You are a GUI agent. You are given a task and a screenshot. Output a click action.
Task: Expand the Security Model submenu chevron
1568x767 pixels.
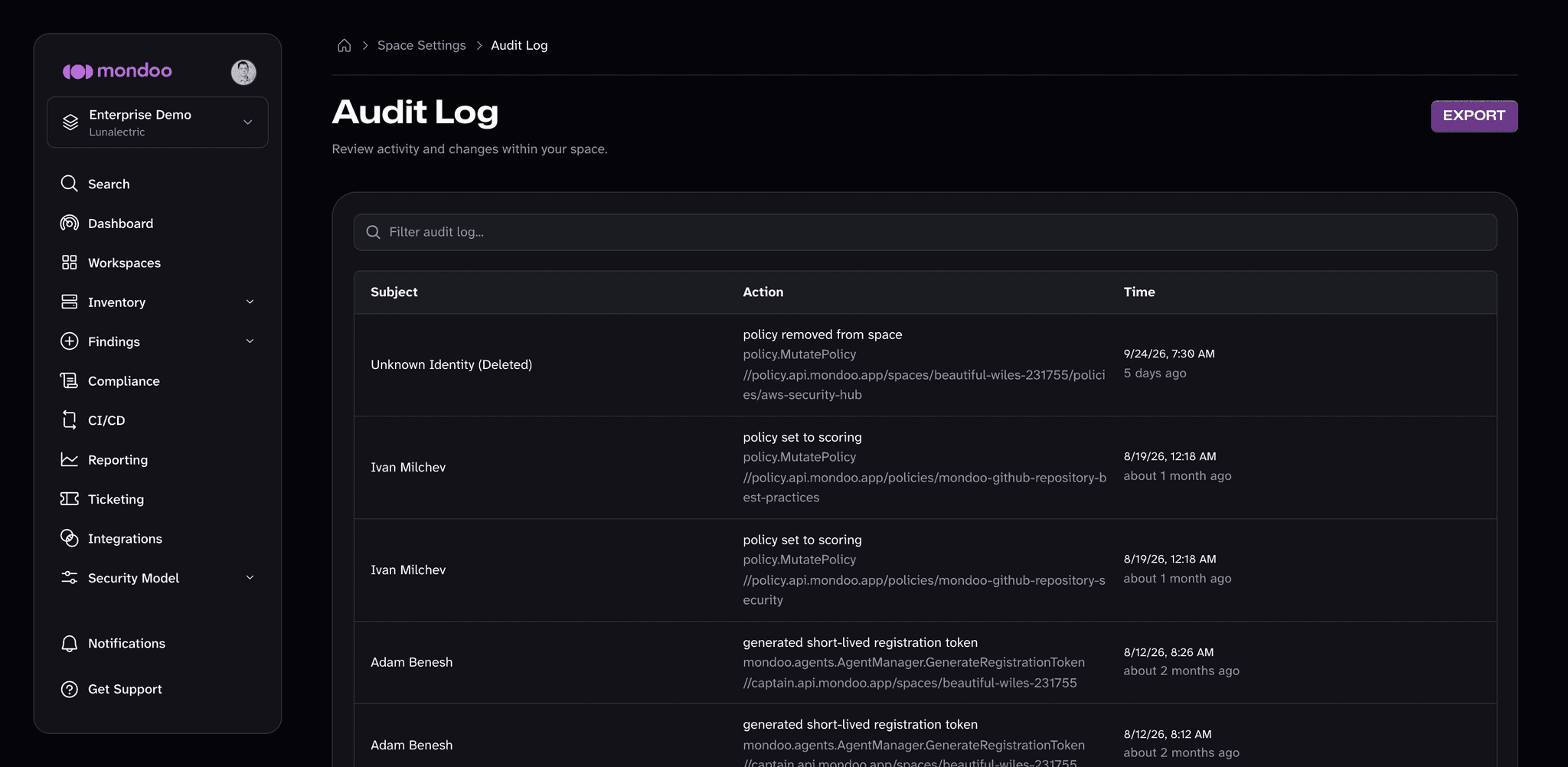point(250,578)
